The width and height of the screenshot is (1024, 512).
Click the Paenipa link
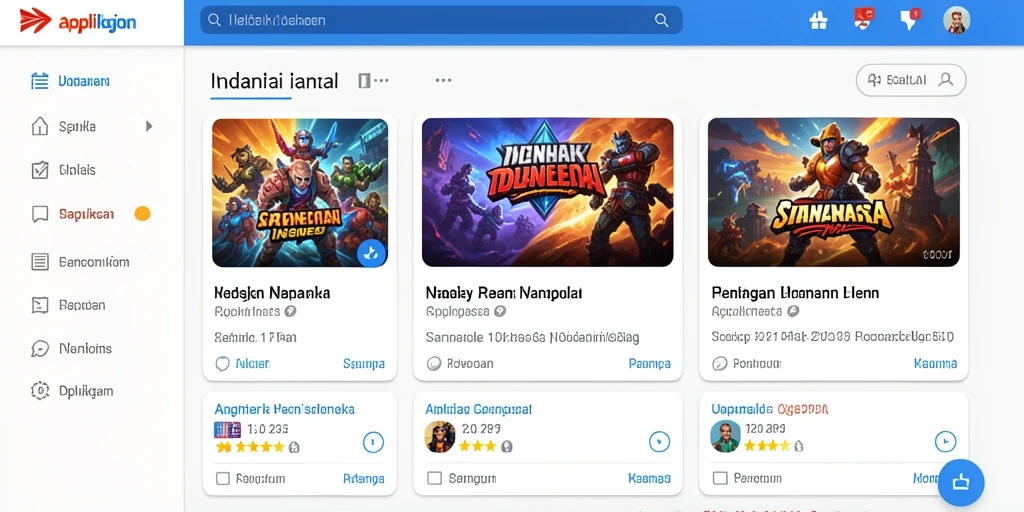[650, 364]
